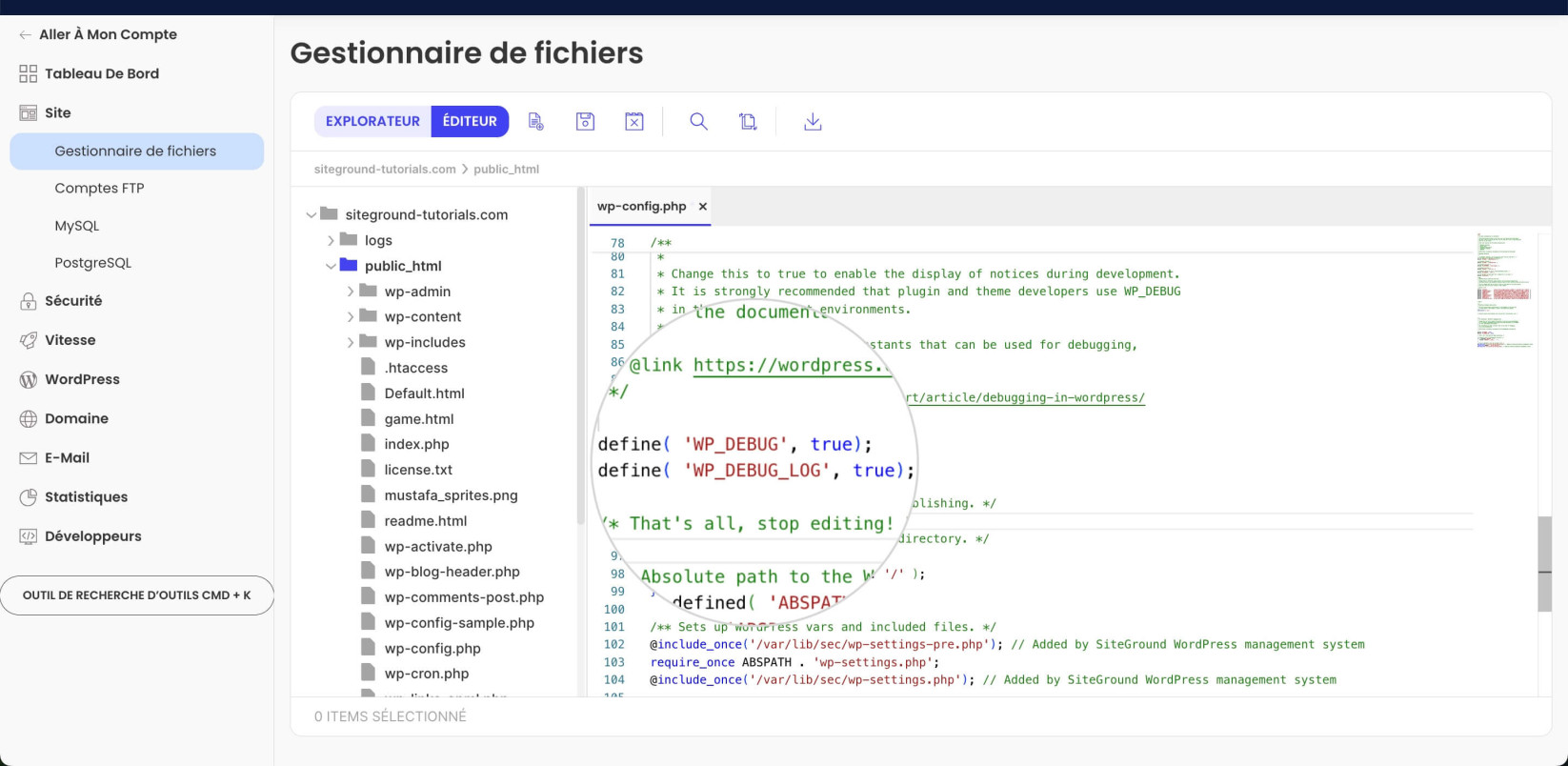The width and height of the screenshot is (1568, 766).
Task: Click the save file icon
Action: click(x=585, y=121)
